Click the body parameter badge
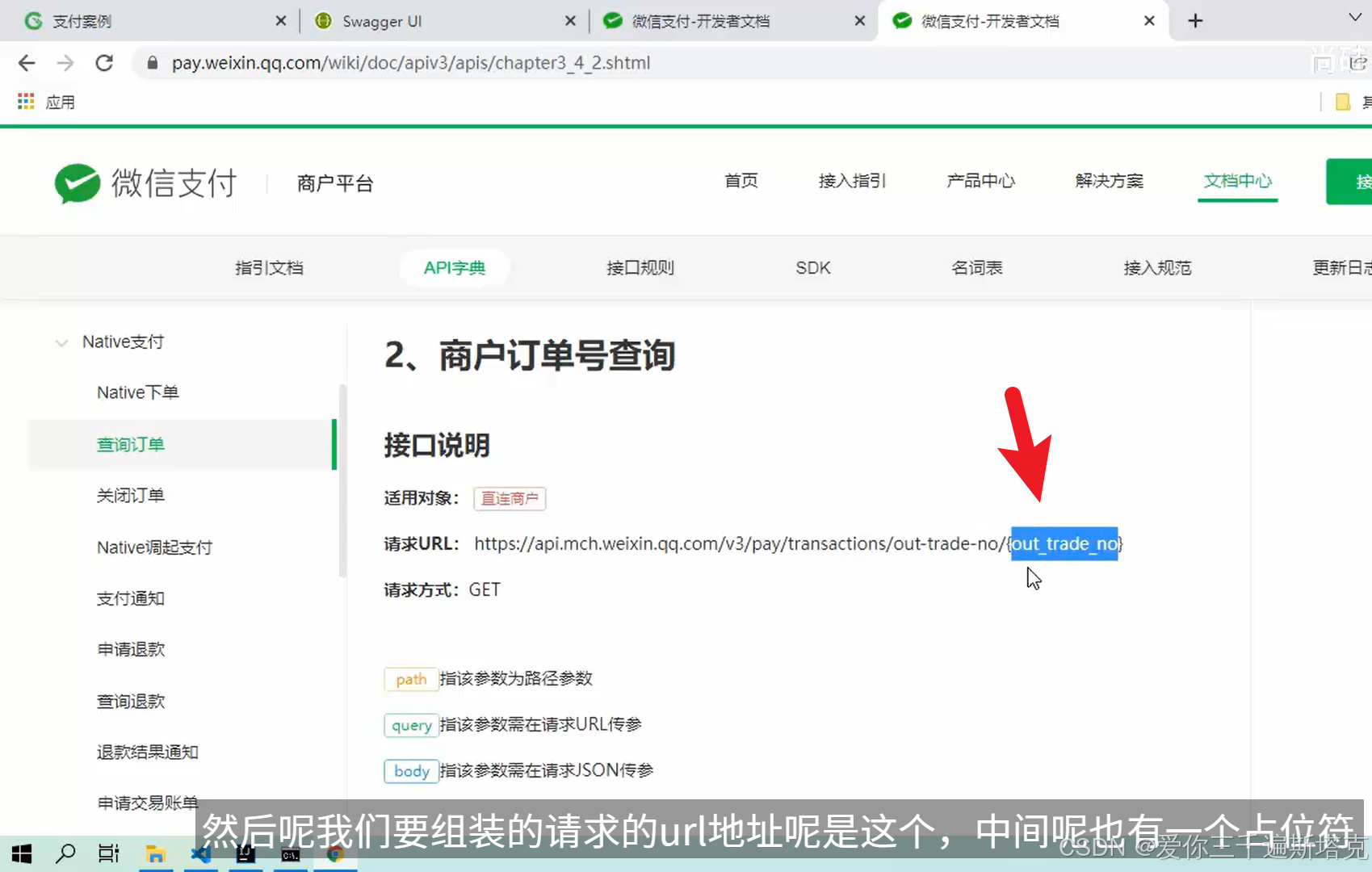Image resolution: width=1372 pixels, height=872 pixels. pos(411,771)
